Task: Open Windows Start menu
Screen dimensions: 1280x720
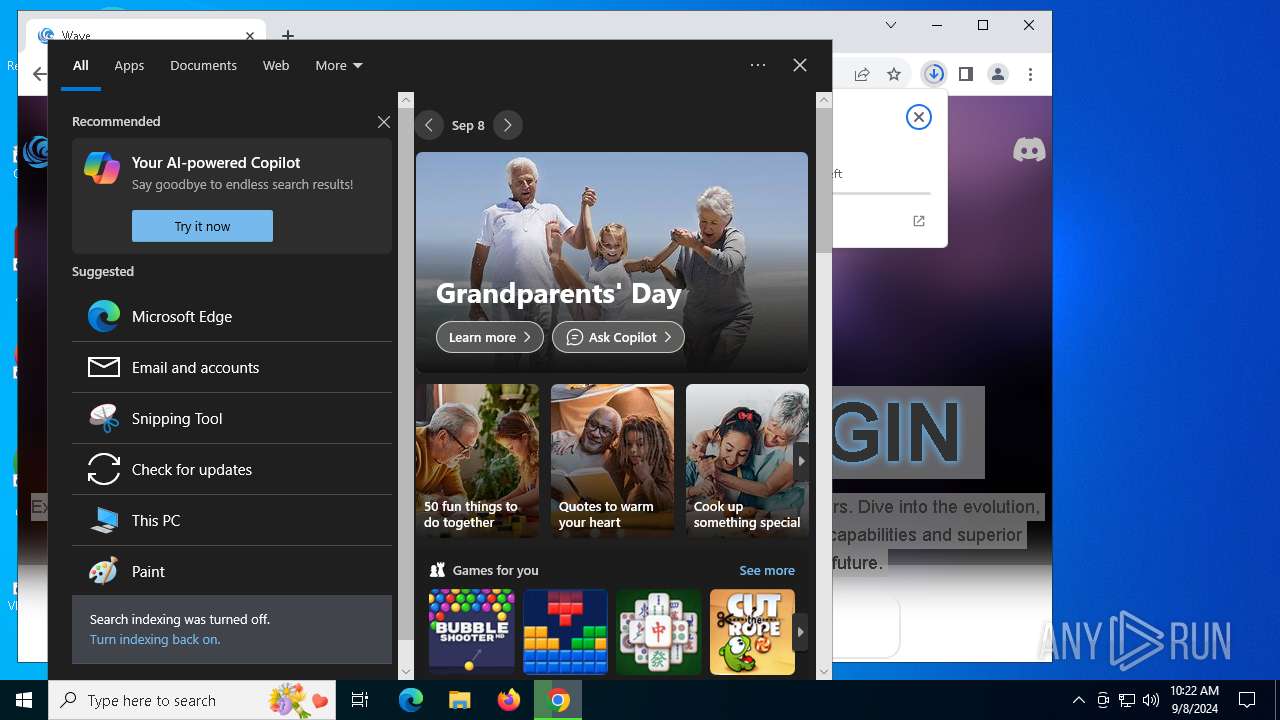Action: 24,700
